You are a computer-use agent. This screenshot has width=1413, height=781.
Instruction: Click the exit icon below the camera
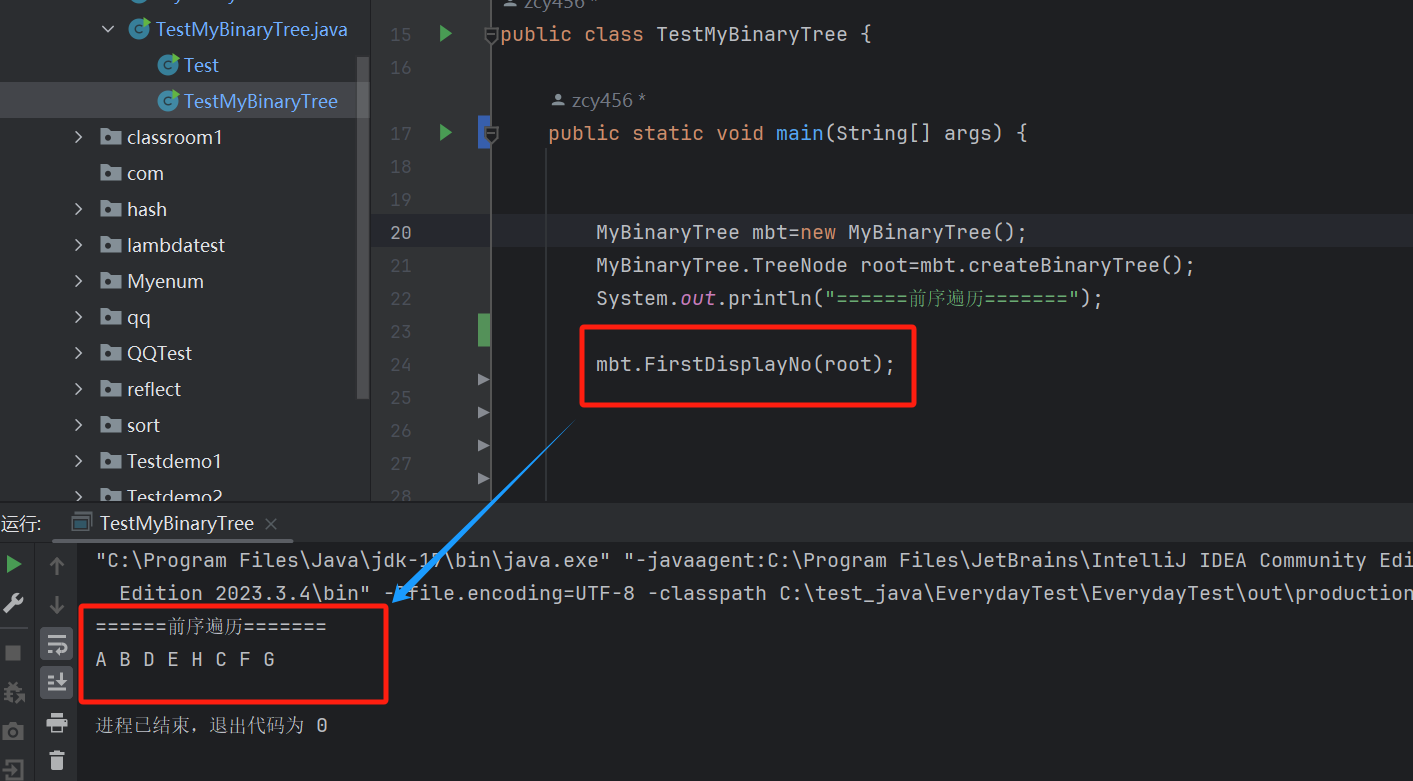(x=14, y=770)
